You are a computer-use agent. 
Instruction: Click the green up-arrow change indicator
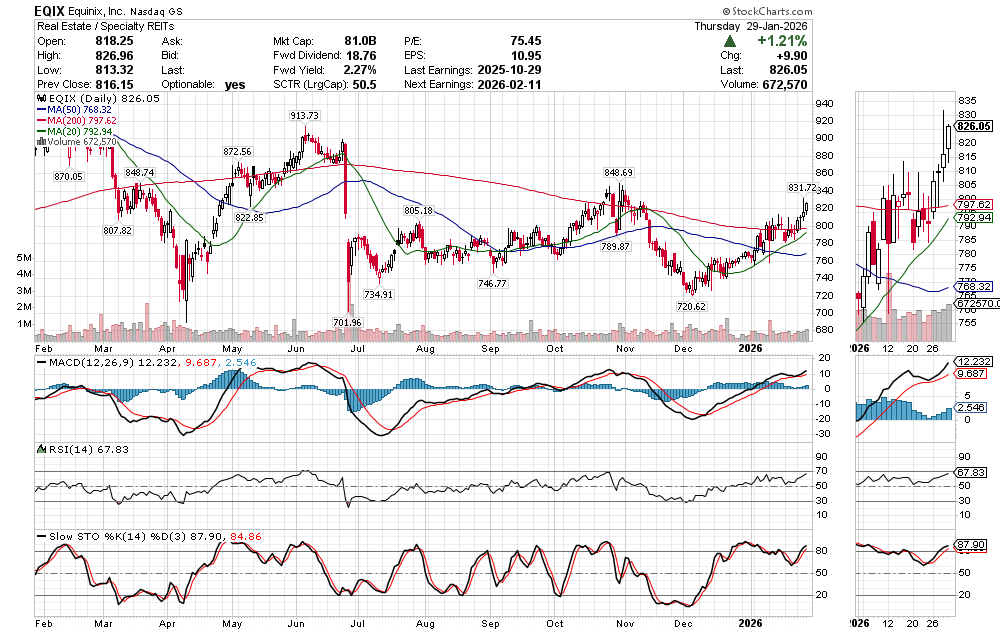pos(731,41)
